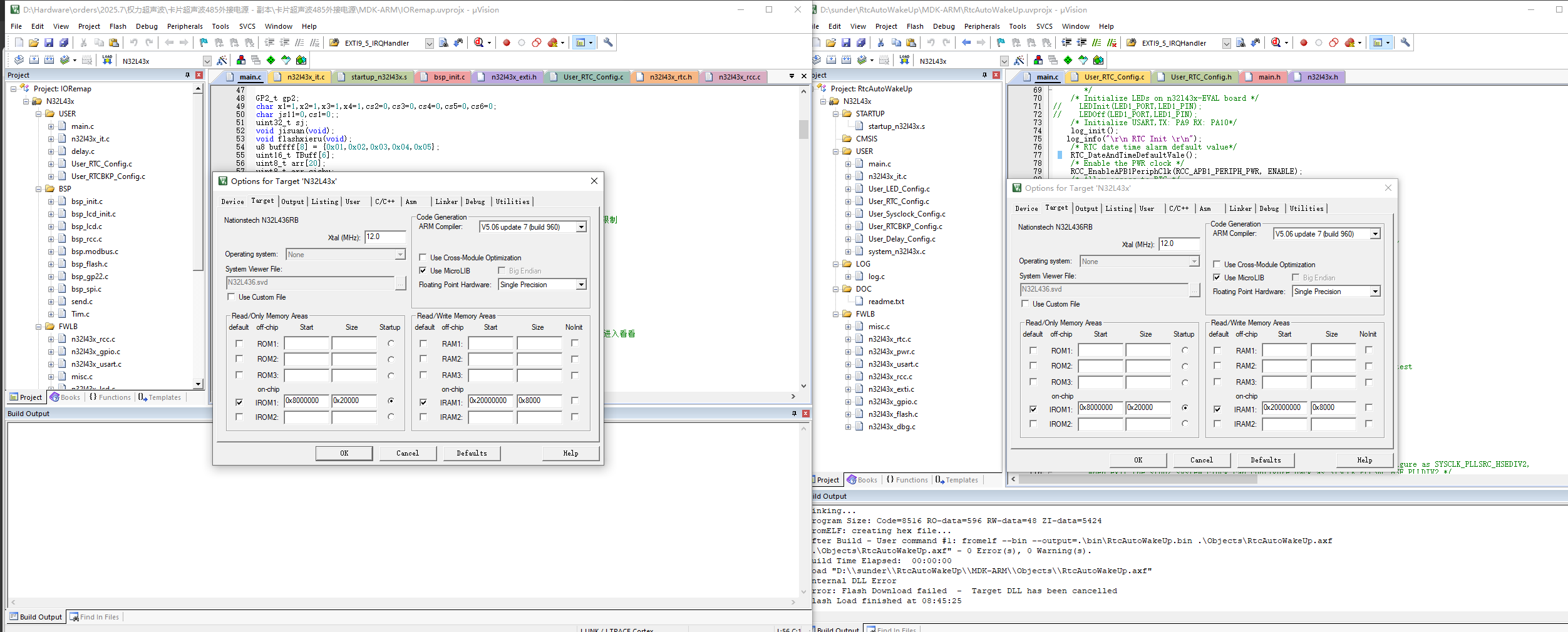Select IROM2 Startup radio in left dialog
The height and width of the screenshot is (632, 1568).
391,417
